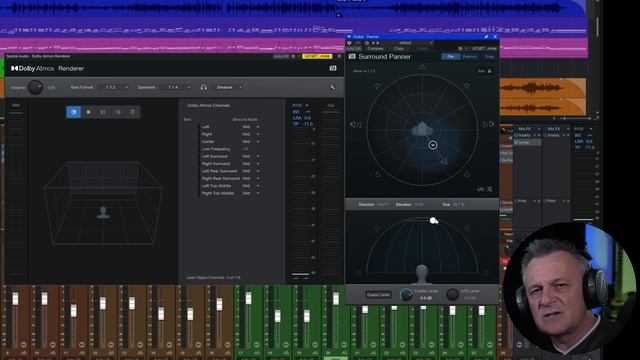
Task: Click the top center speaker in panner
Action: (x=422, y=67)
